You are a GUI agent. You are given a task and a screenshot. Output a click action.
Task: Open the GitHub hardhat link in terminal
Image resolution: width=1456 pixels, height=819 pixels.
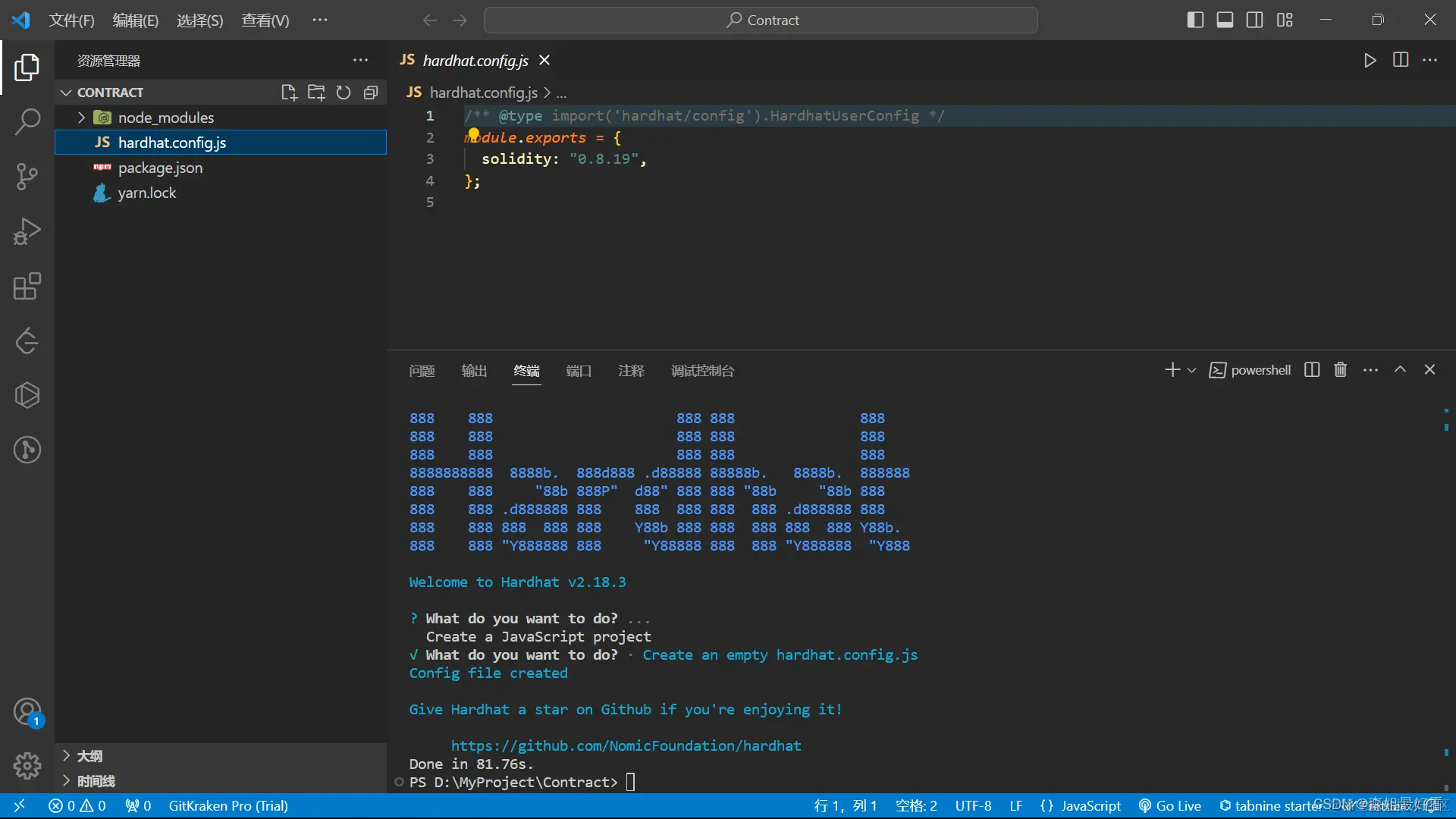[x=626, y=745]
